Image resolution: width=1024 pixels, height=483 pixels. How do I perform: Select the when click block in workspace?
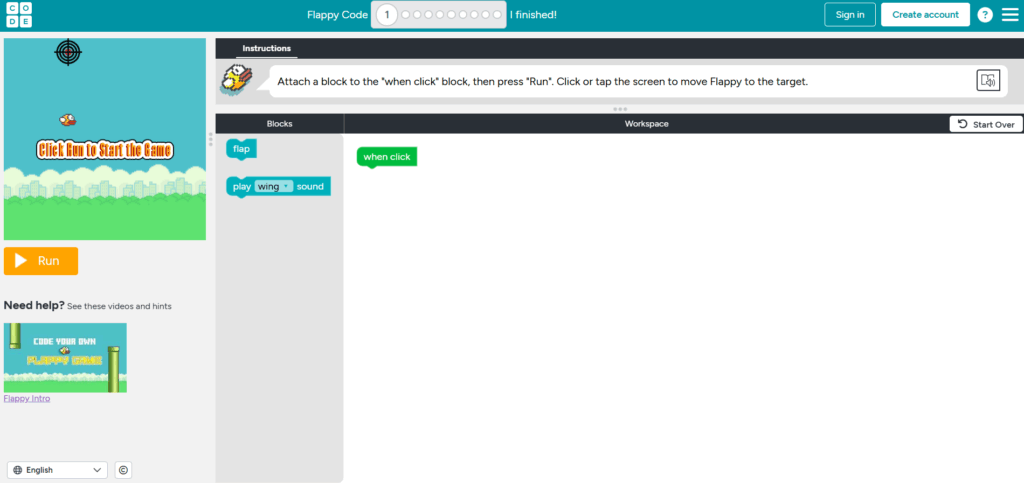[x=387, y=157]
